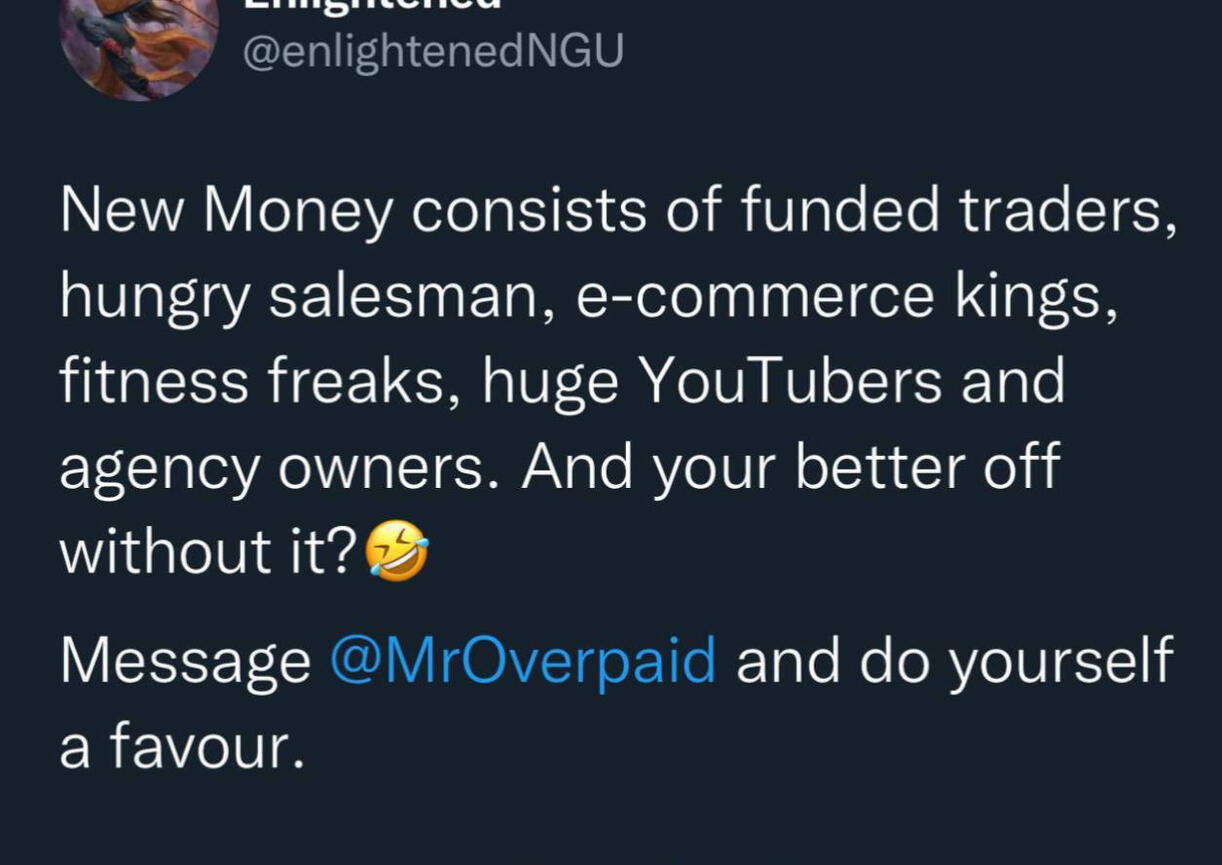Screen dimensions: 1222x865
Task: Click the empty area right of the handle
Action: click(x=900, y=50)
